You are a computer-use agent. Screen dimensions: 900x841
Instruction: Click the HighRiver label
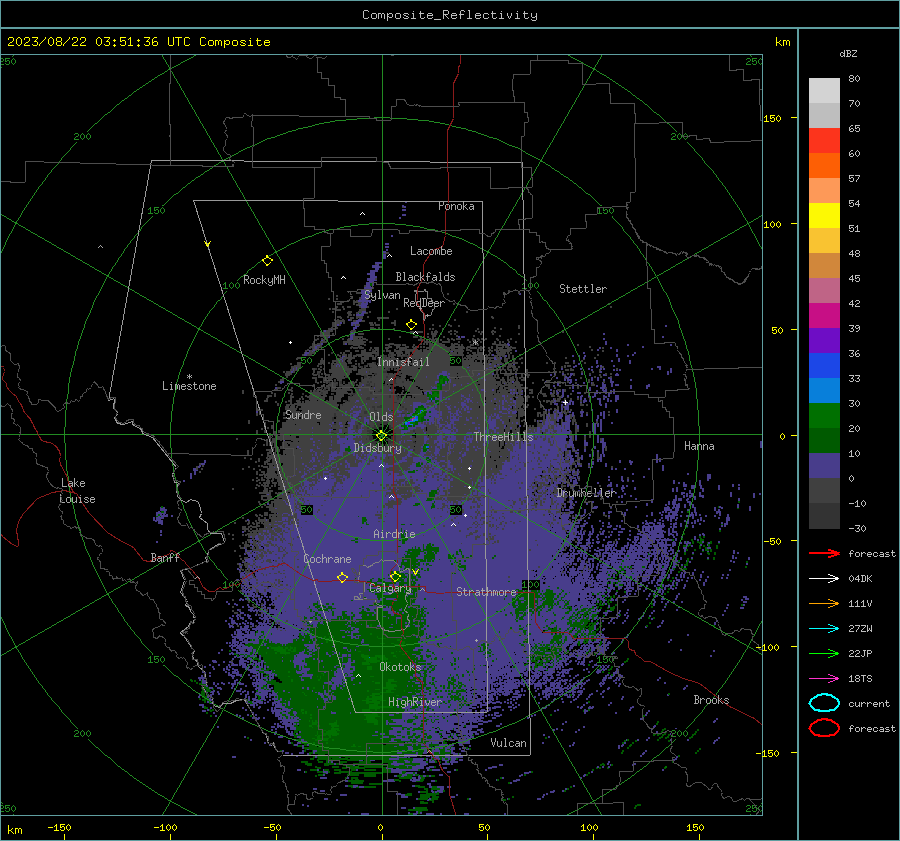[415, 702]
